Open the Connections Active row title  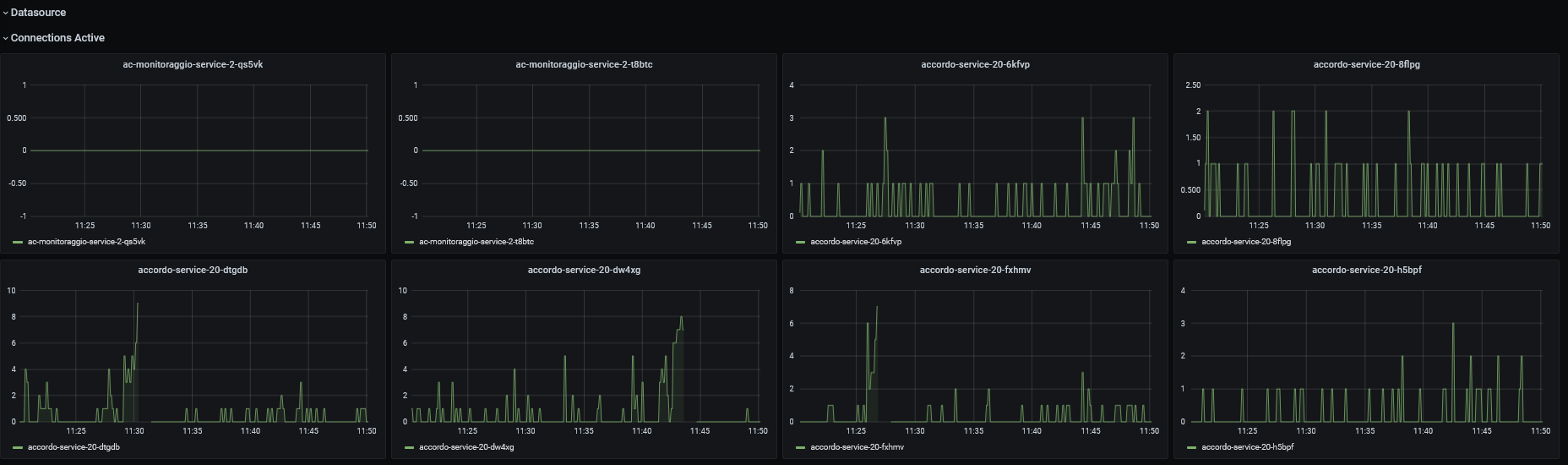[57, 38]
